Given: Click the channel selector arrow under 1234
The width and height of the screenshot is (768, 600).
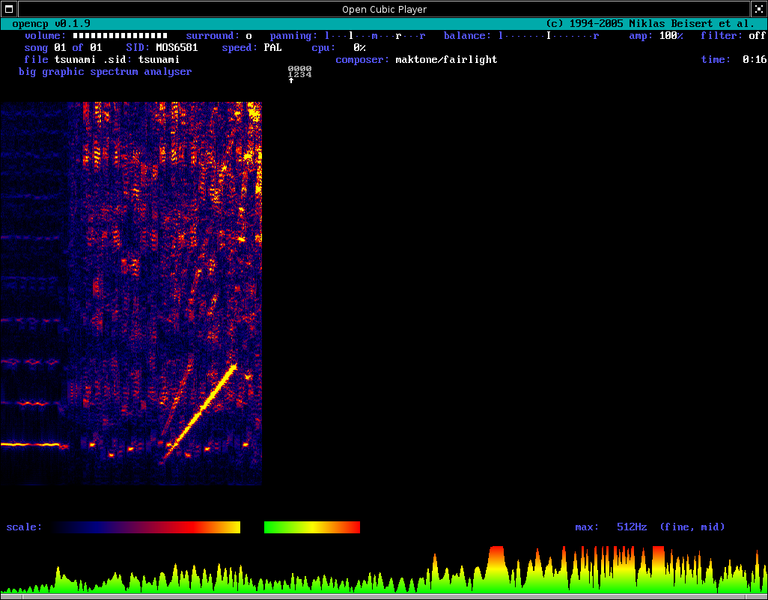Looking at the screenshot, I should tap(291, 80).
